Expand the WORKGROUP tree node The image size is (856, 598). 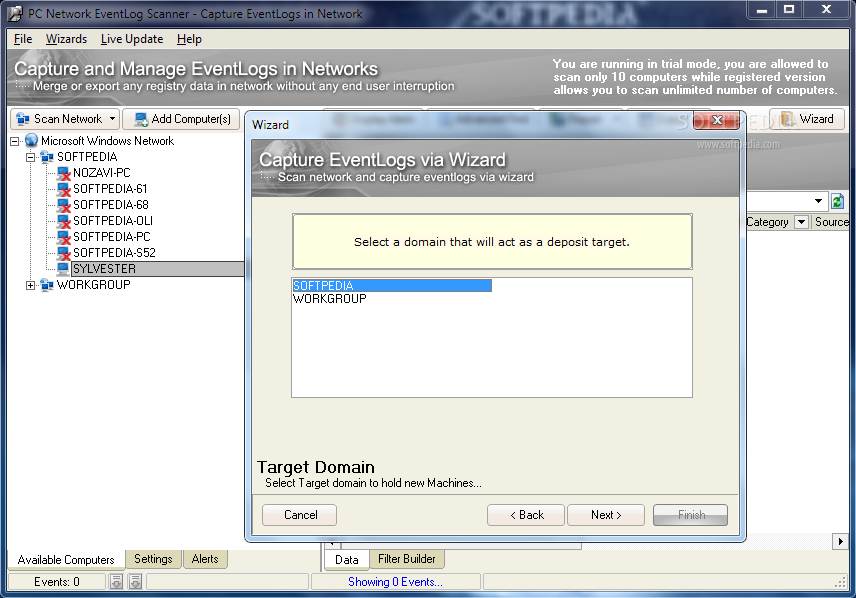[31, 285]
